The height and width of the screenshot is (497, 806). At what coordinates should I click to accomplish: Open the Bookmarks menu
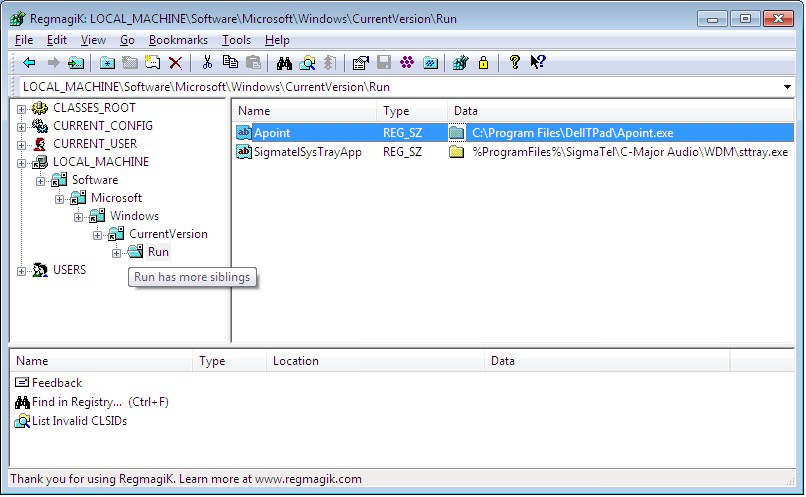coord(178,40)
